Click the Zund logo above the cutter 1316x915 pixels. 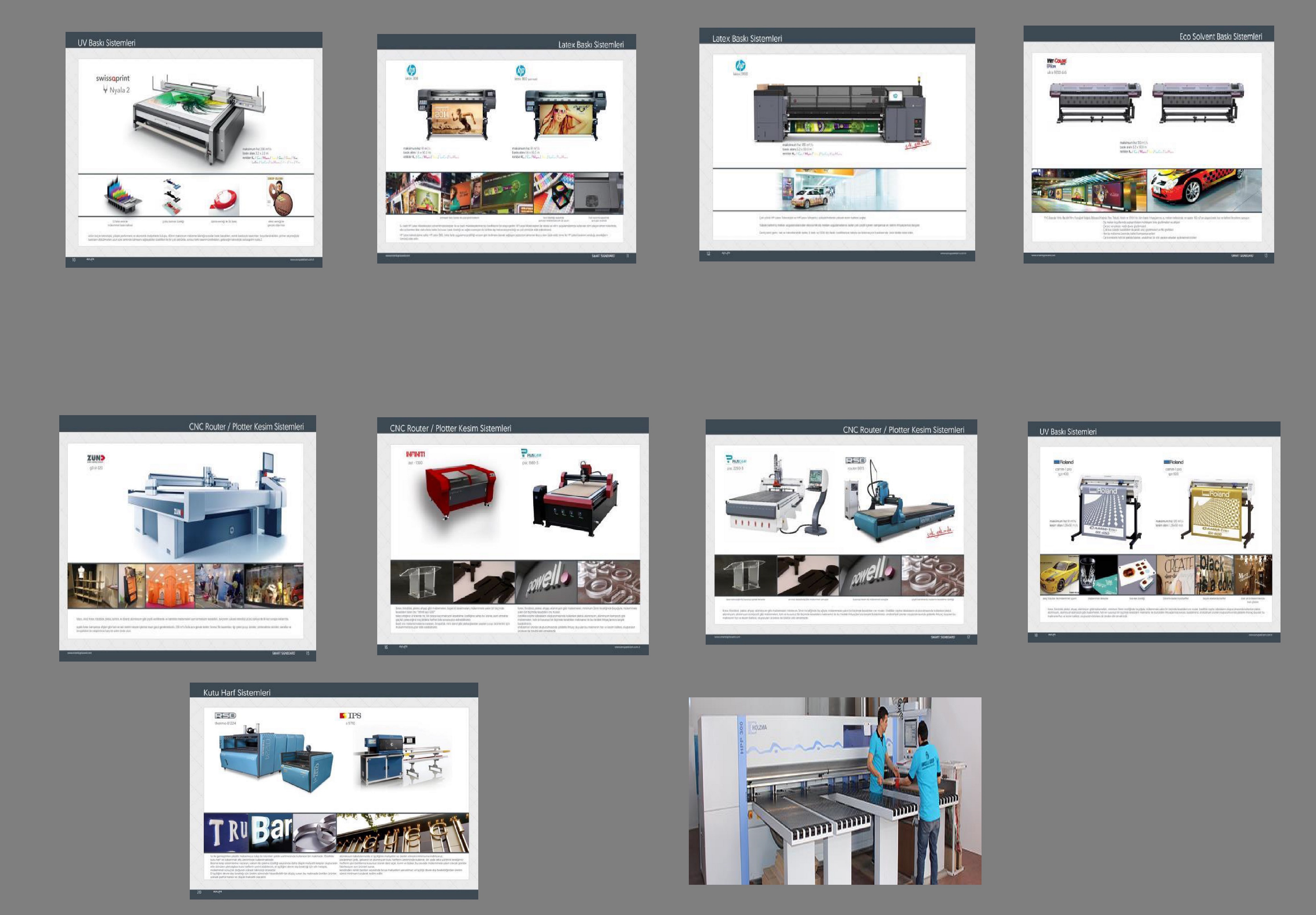coord(96,458)
